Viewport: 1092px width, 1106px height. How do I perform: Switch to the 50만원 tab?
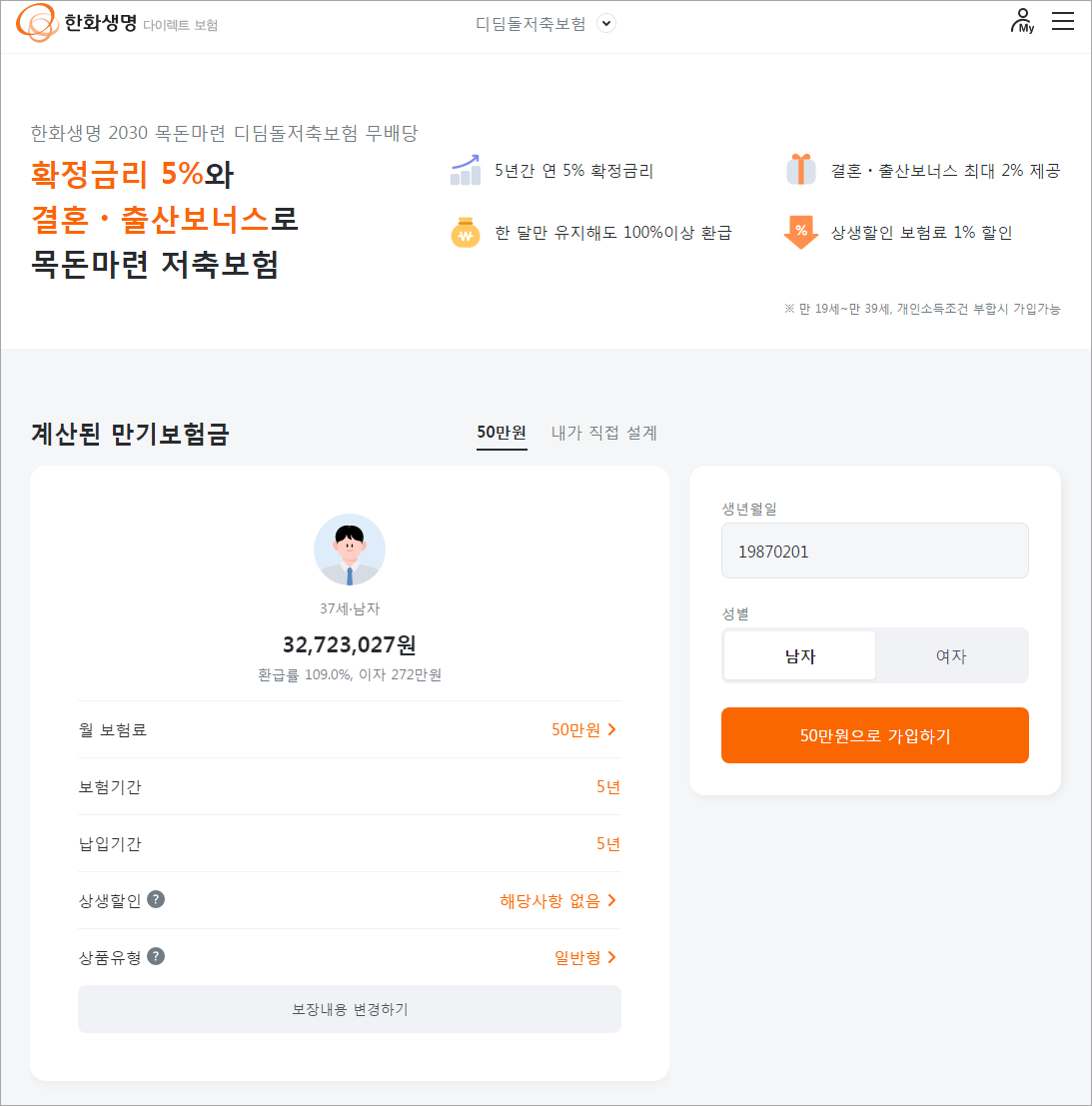pyautogui.click(x=502, y=432)
